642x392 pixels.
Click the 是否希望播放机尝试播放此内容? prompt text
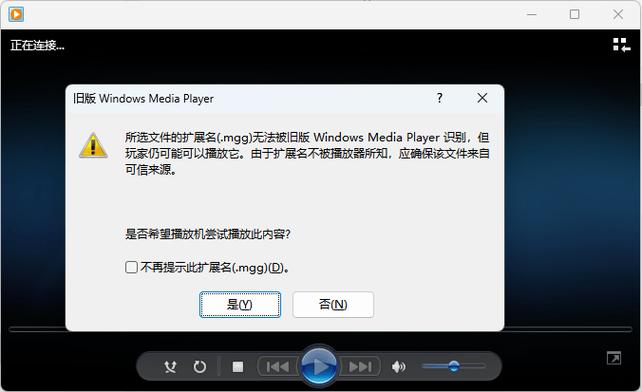tap(208, 234)
